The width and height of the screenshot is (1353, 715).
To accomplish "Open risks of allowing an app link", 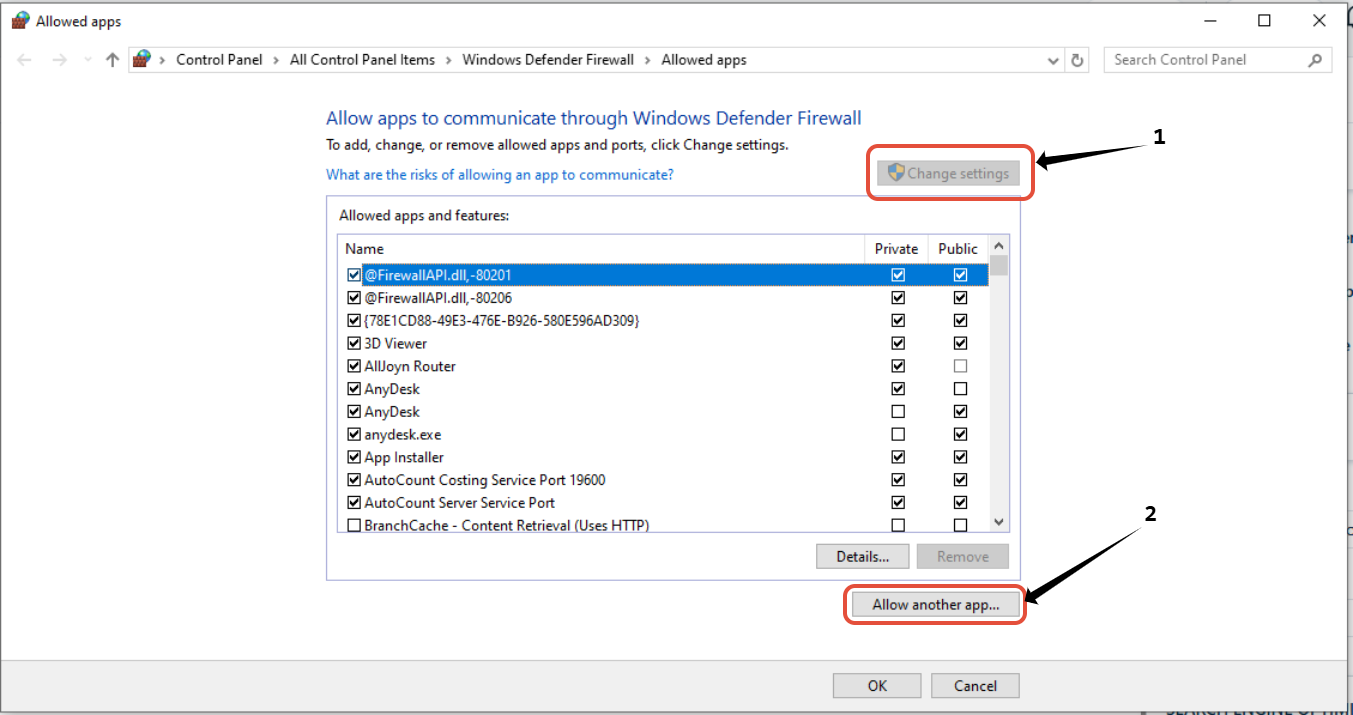I will tap(500, 174).
